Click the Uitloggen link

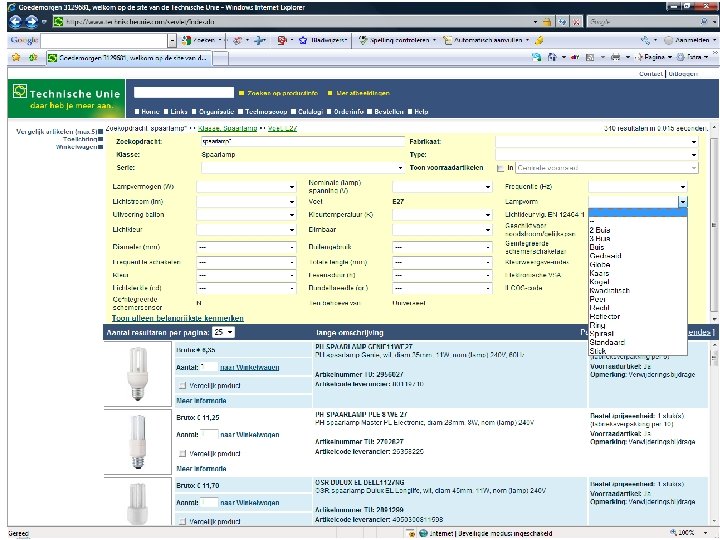pyautogui.click(x=683, y=73)
